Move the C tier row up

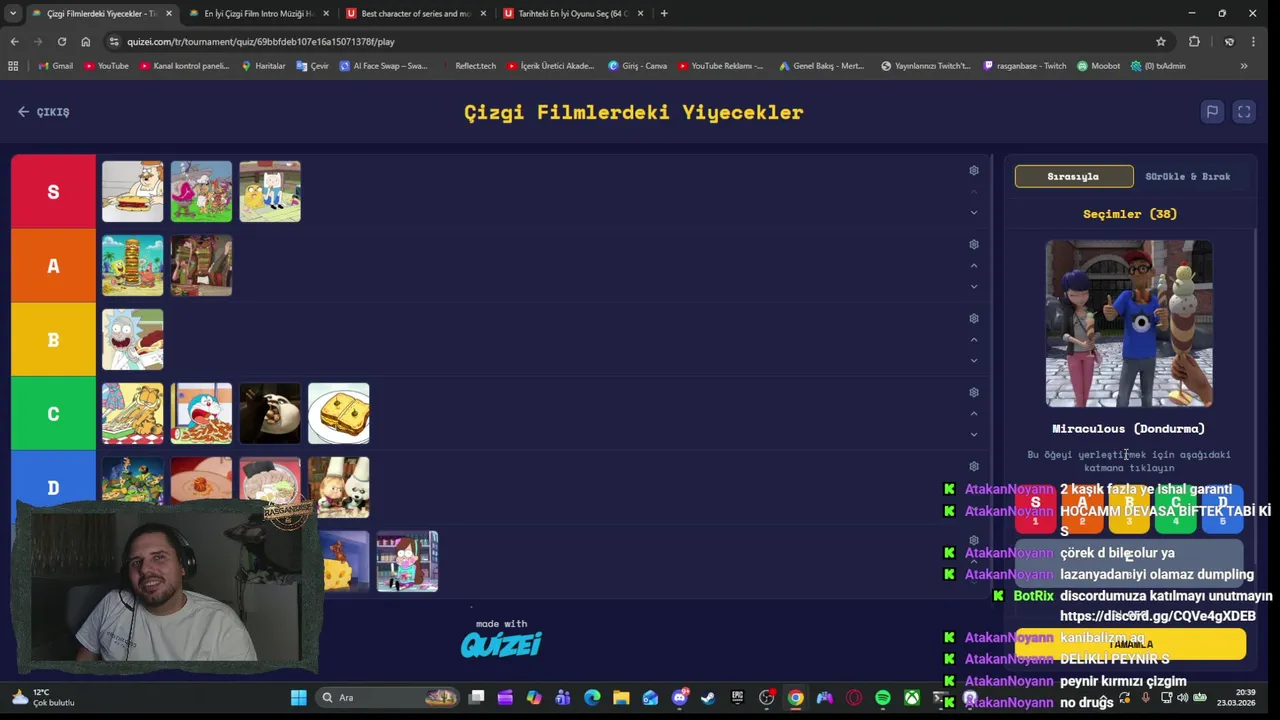[x=974, y=414]
